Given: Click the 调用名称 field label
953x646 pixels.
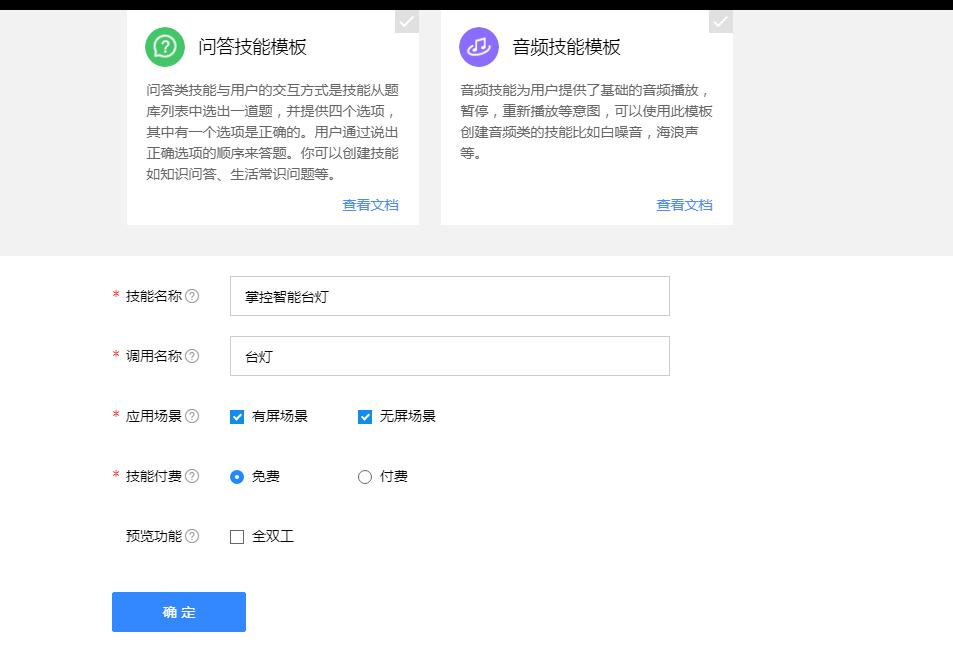Looking at the screenshot, I should pos(154,356).
